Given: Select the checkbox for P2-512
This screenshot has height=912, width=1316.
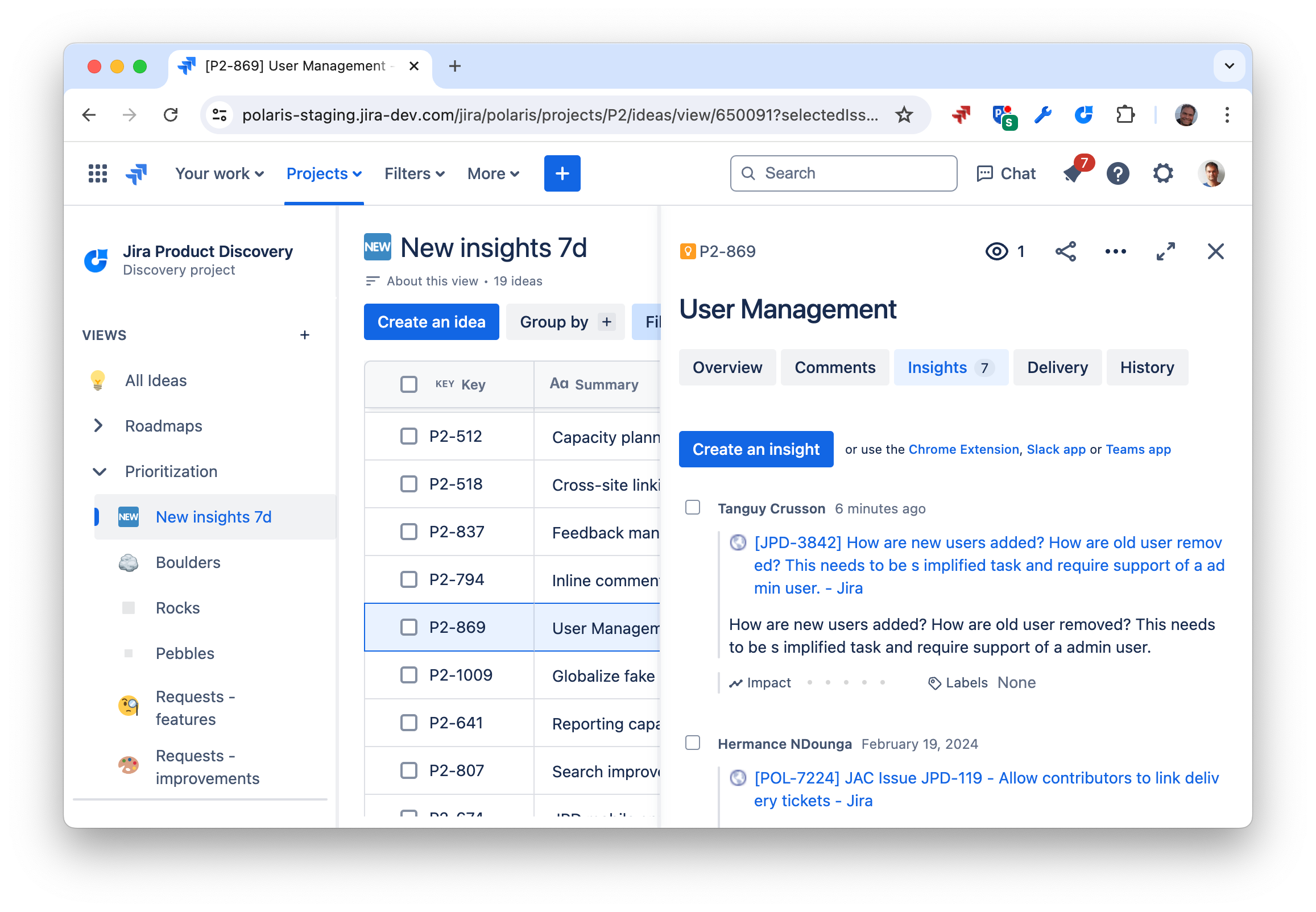Looking at the screenshot, I should click(408, 436).
